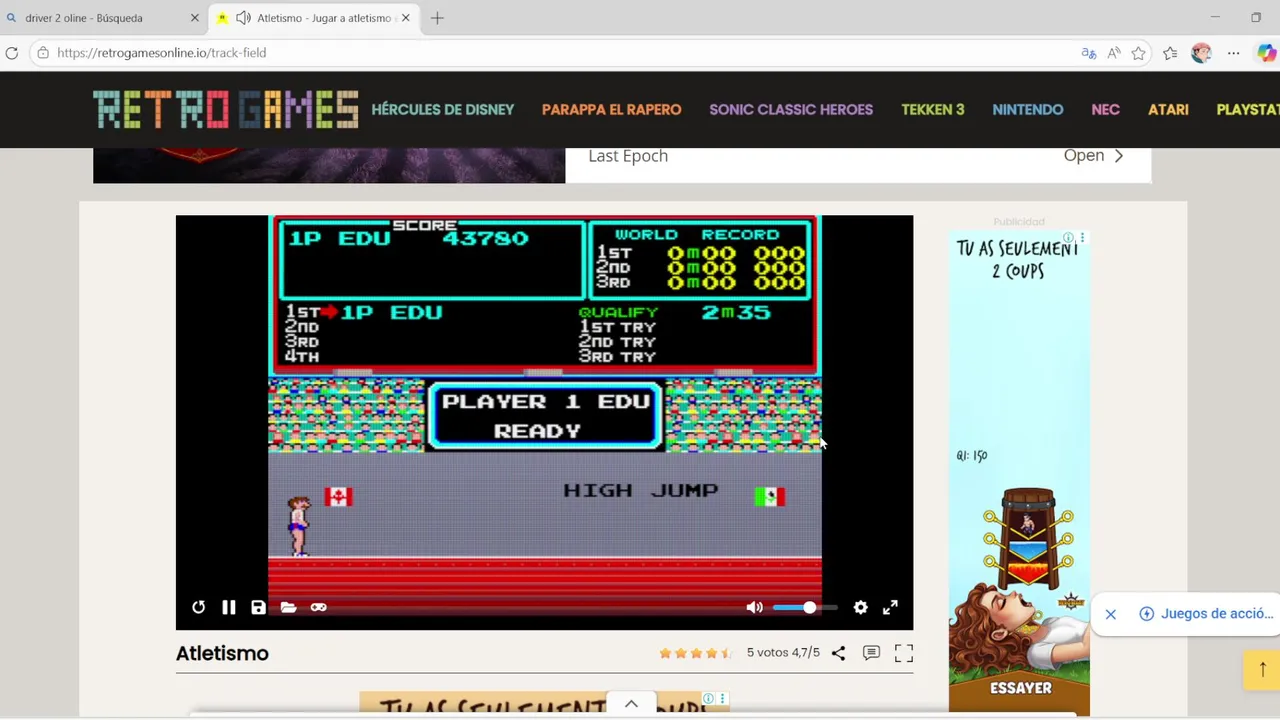Open the NEC category
The height and width of the screenshot is (720, 1280).
[x=1105, y=110]
